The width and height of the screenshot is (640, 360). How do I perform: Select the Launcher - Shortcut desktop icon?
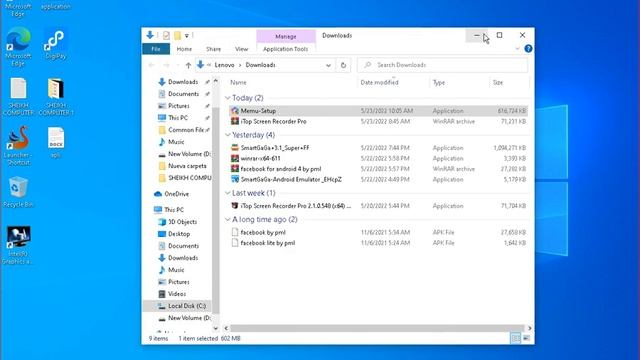(18, 145)
